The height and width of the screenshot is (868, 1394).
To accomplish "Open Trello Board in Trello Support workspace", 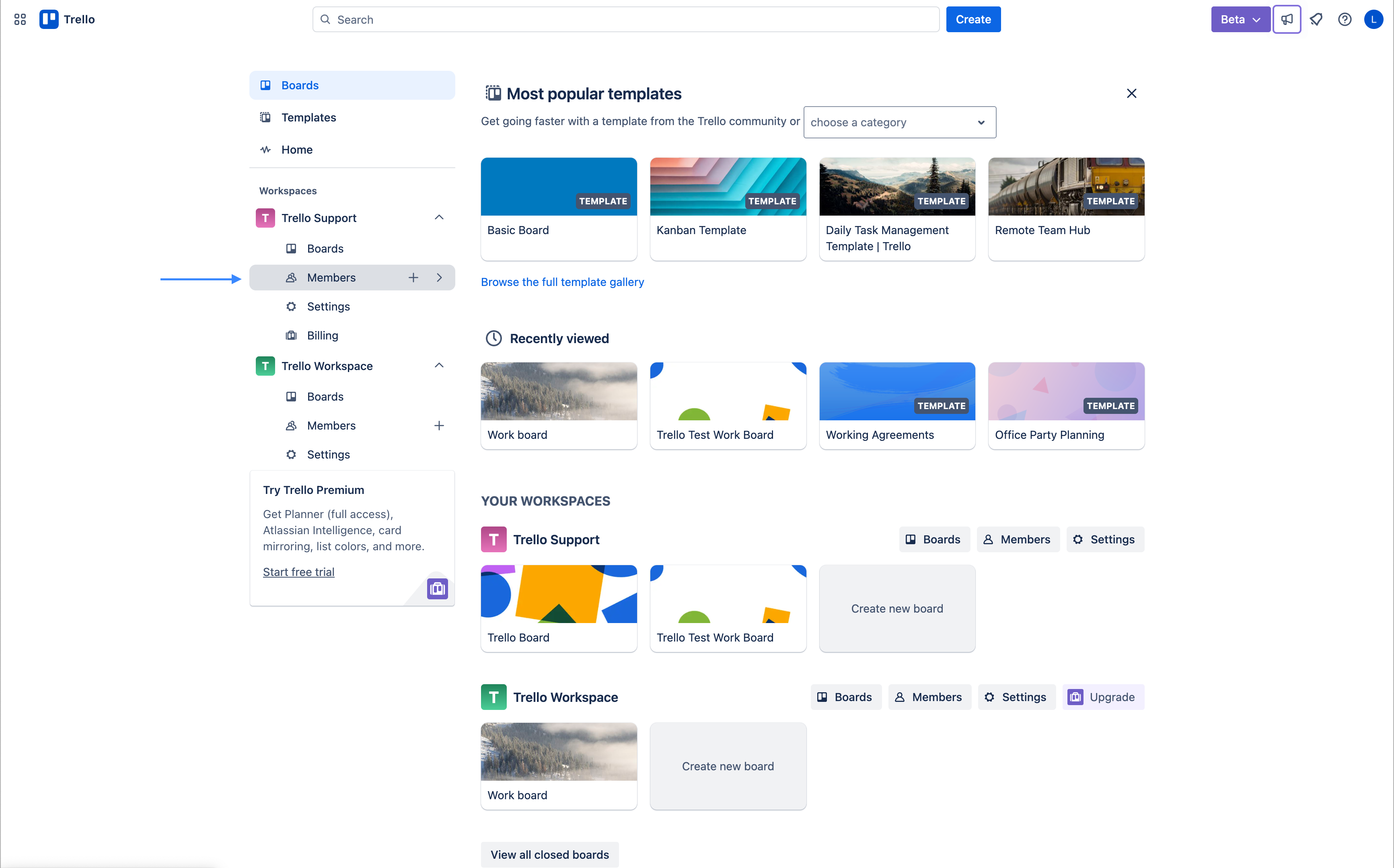I will pyautogui.click(x=558, y=609).
